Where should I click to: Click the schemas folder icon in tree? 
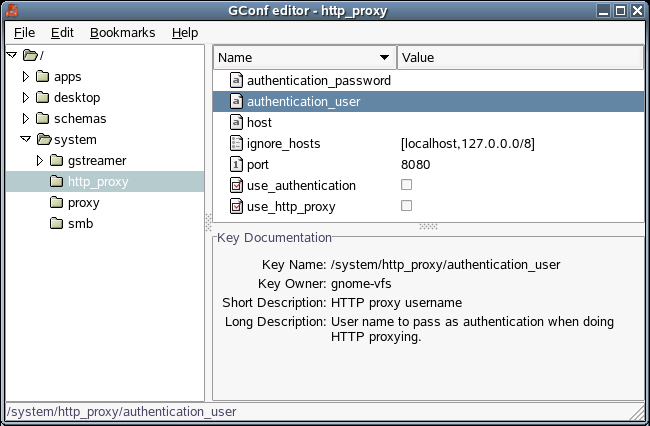pyautogui.click(x=43, y=118)
